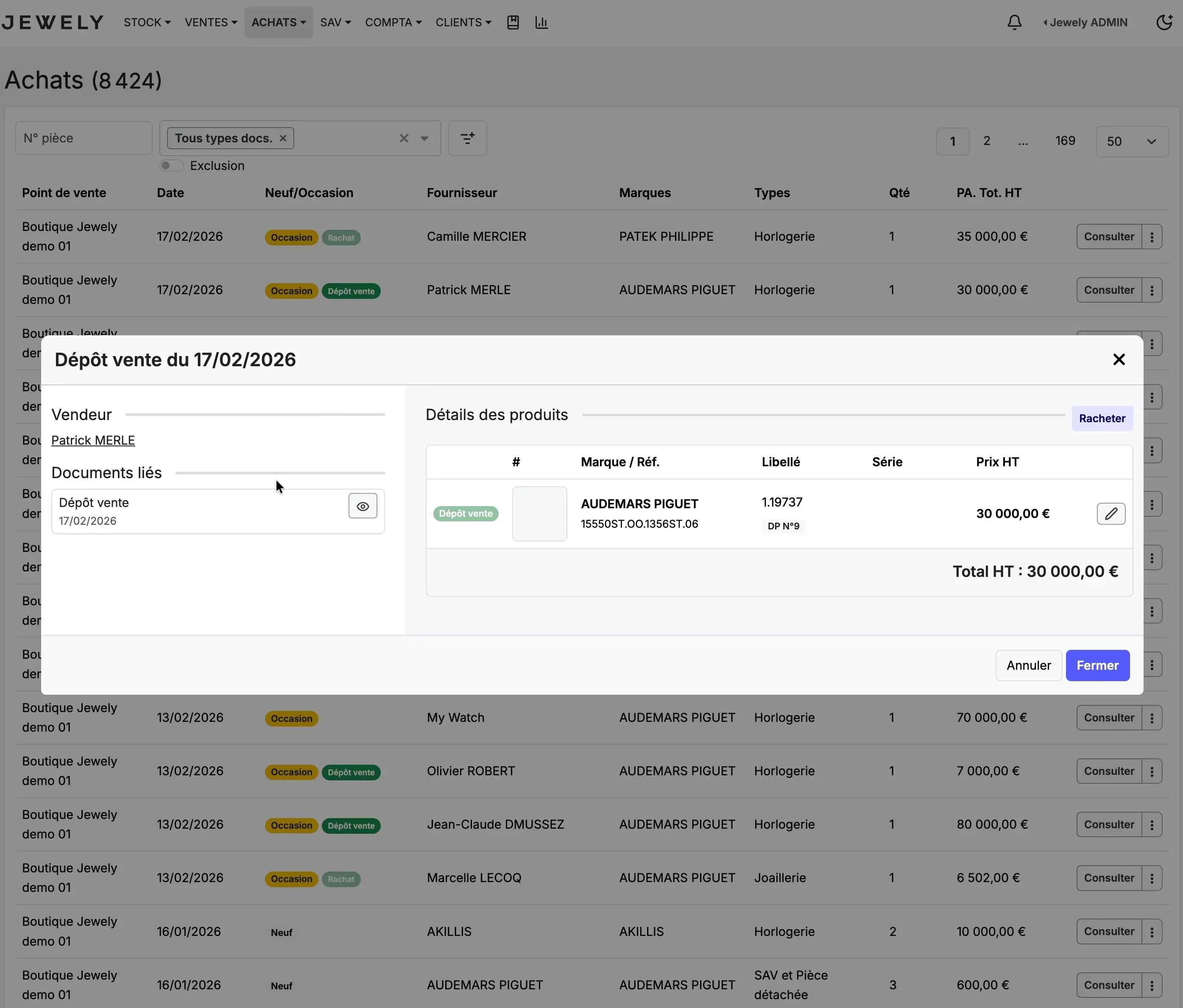1183x1008 pixels.
Task: Open the notifications bell
Action: (1014, 22)
